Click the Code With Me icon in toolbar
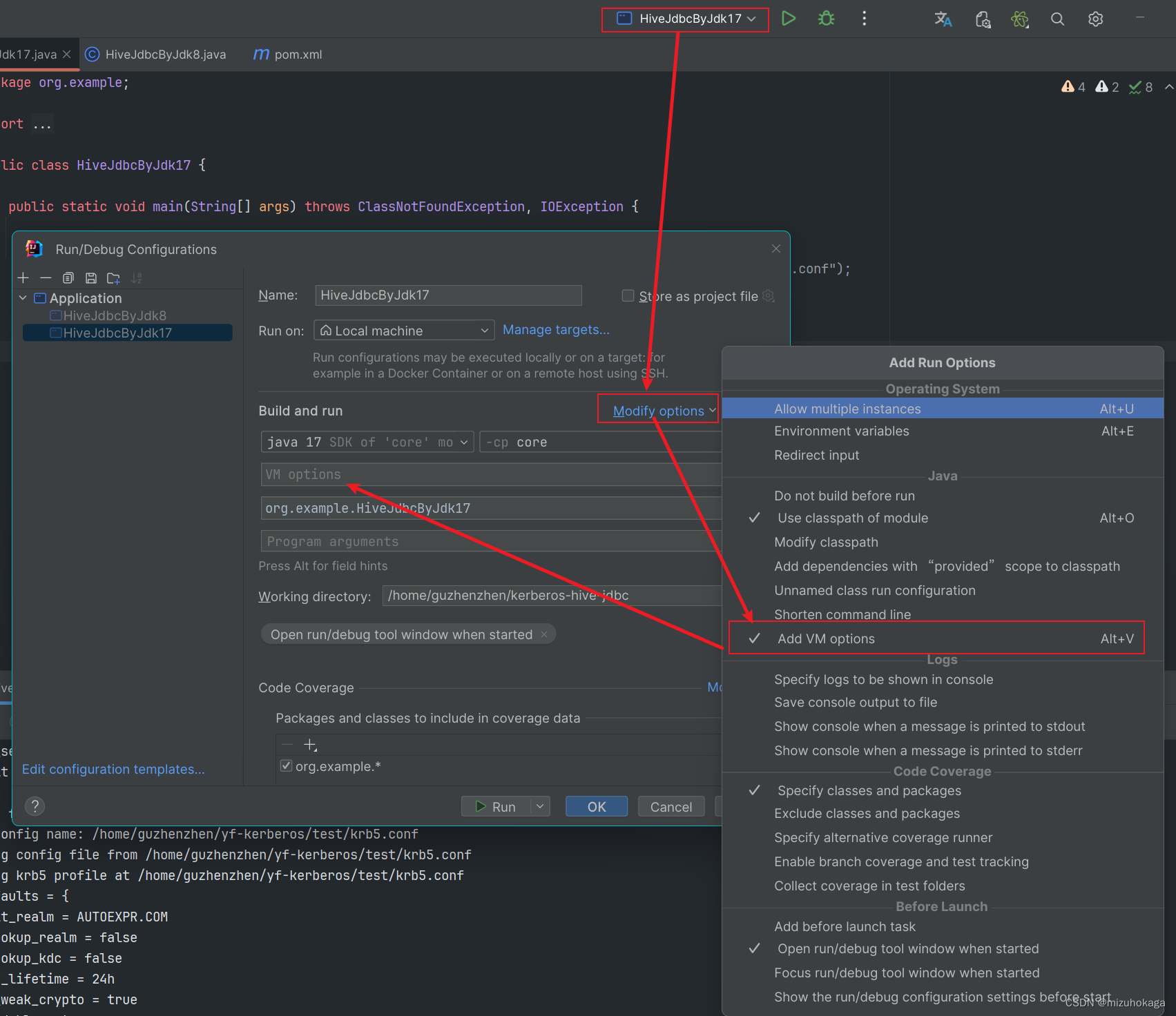 click(x=983, y=19)
